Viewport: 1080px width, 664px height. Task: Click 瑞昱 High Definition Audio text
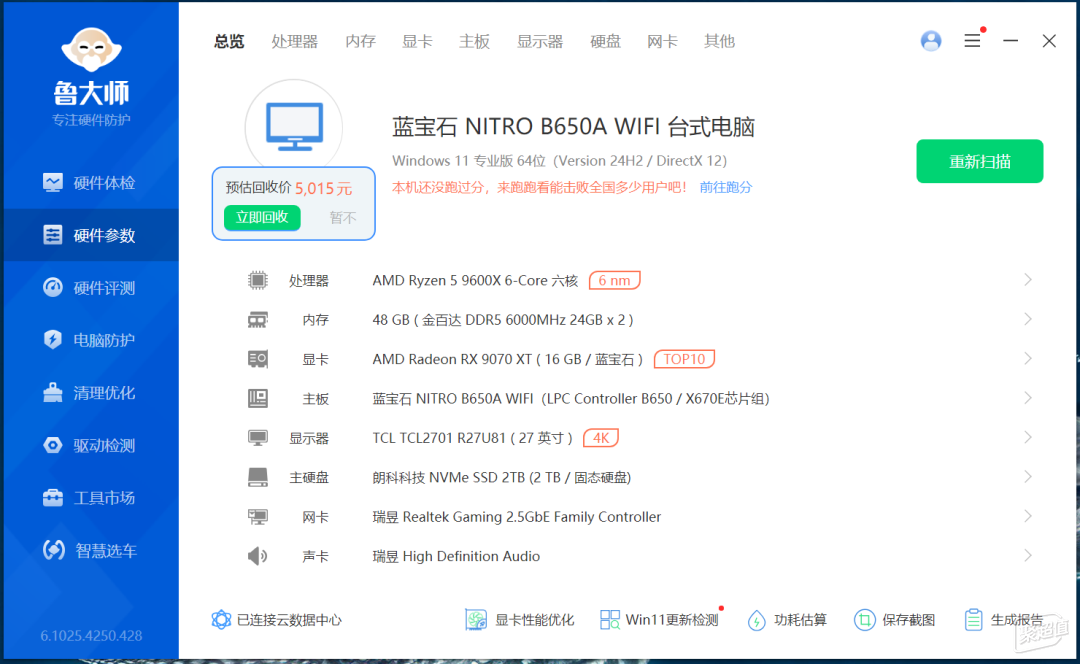456,556
